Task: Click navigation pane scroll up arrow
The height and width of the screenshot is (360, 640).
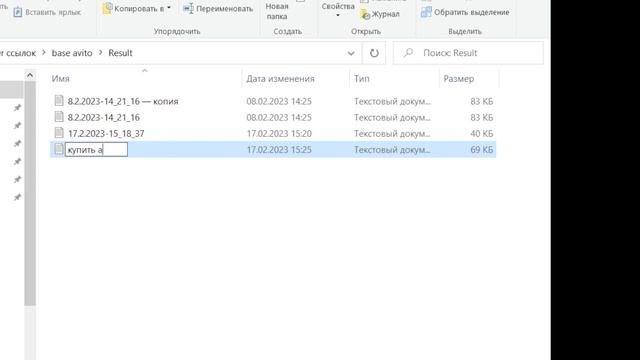Action: coord(30,75)
